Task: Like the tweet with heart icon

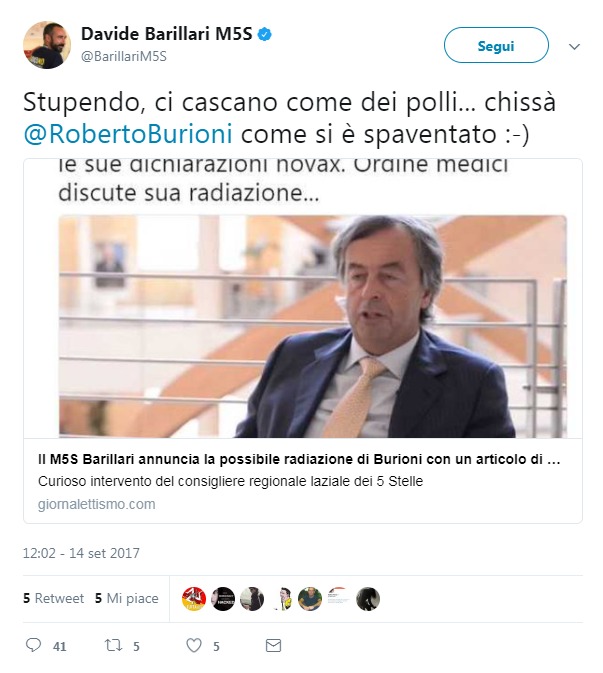Action: pyautogui.click(x=194, y=645)
